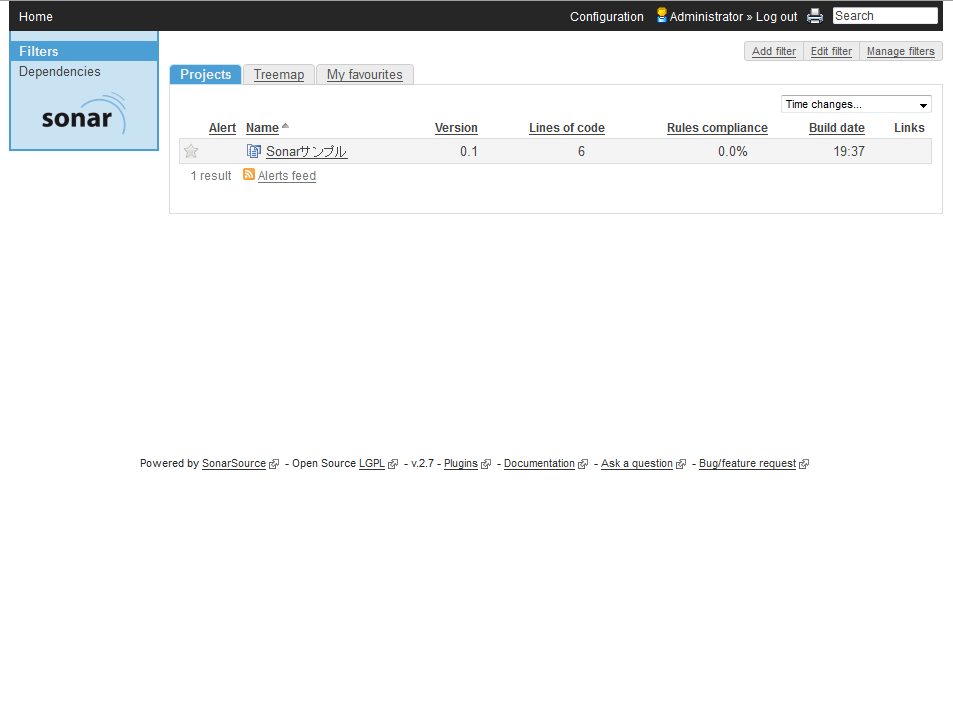Open Configuration in top bar
This screenshot has height=721, width=953.
pyautogui.click(x=607, y=16)
